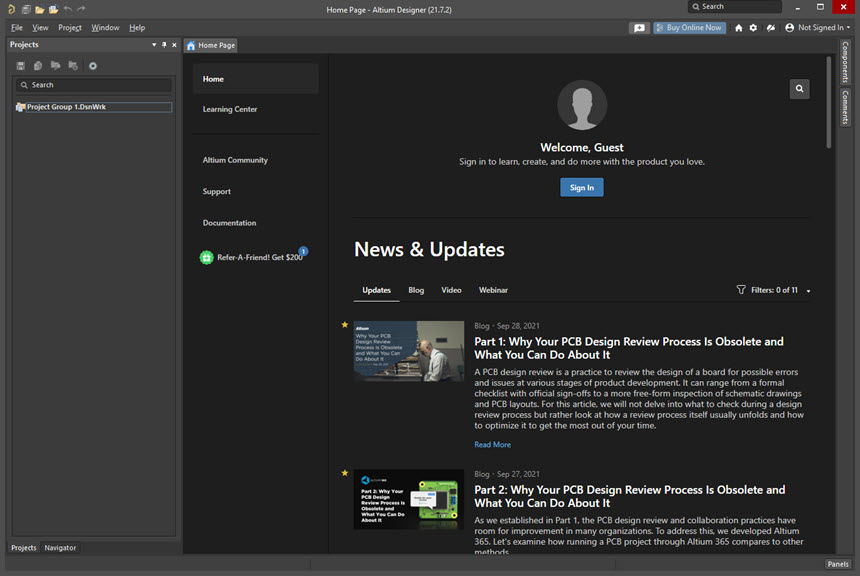Open Home in page sidebar
Image resolution: width=860 pixels, height=576 pixels.
pos(256,79)
